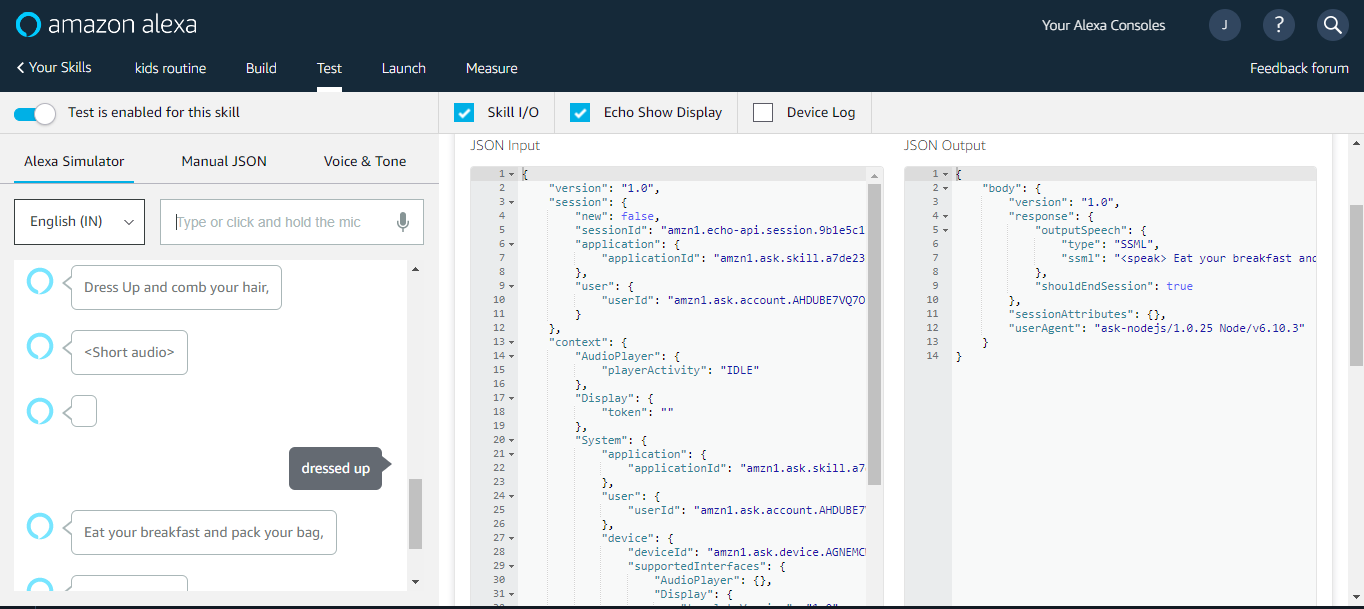Viewport: 1364px width, 609px height.
Task: Click the chat history scrollbar thumb
Action: [415, 513]
